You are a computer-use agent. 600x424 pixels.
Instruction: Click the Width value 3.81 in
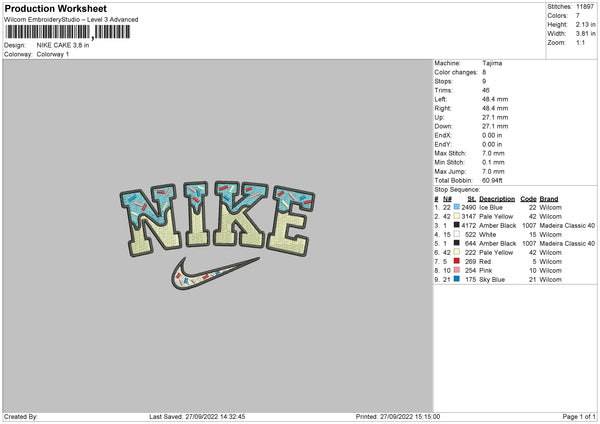[x=585, y=34]
